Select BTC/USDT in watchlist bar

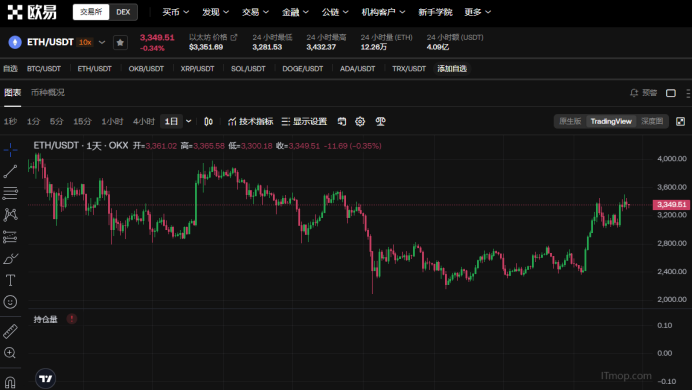(44, 69)
